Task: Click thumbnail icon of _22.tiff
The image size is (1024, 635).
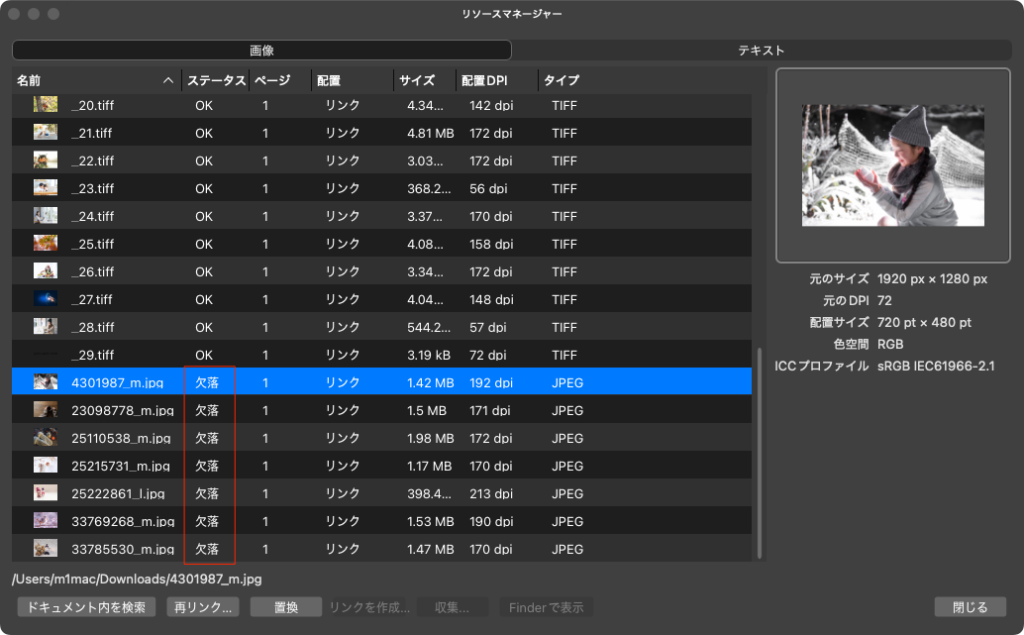Action: (45, 160)
